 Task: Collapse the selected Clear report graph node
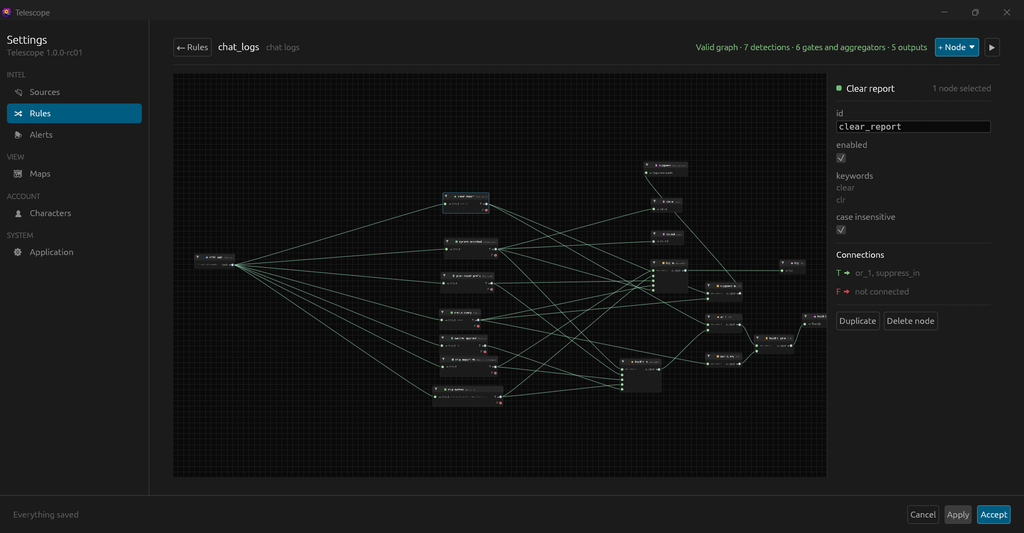click(446, 196)
